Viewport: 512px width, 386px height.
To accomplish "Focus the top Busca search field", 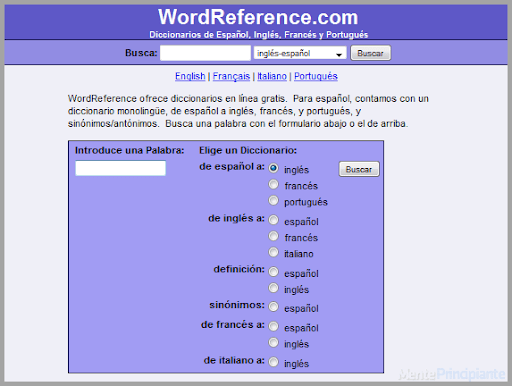I will (x=205, y=53).
